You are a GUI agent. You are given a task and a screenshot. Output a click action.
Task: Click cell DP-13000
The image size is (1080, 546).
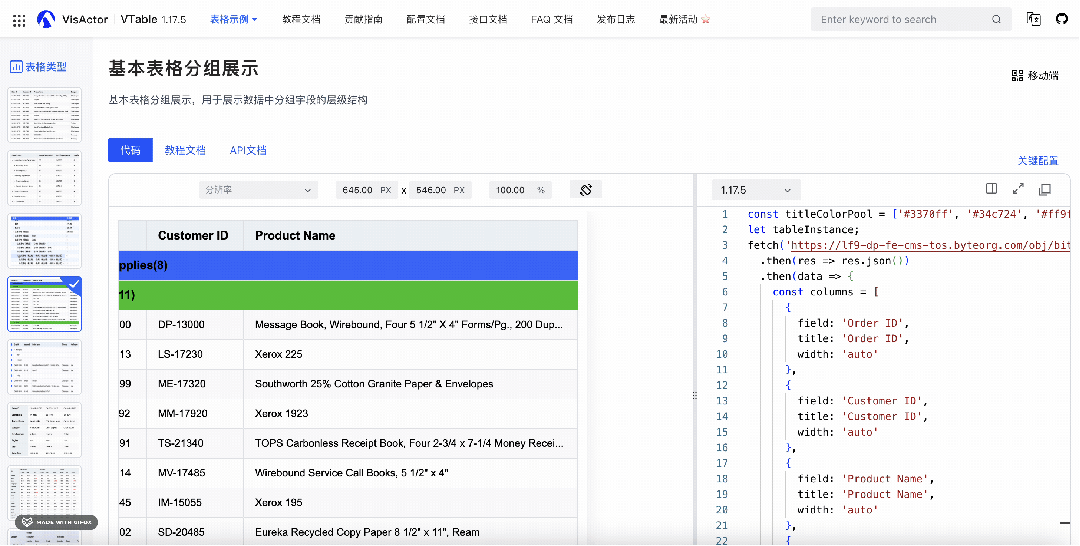[x=195, y=325]
